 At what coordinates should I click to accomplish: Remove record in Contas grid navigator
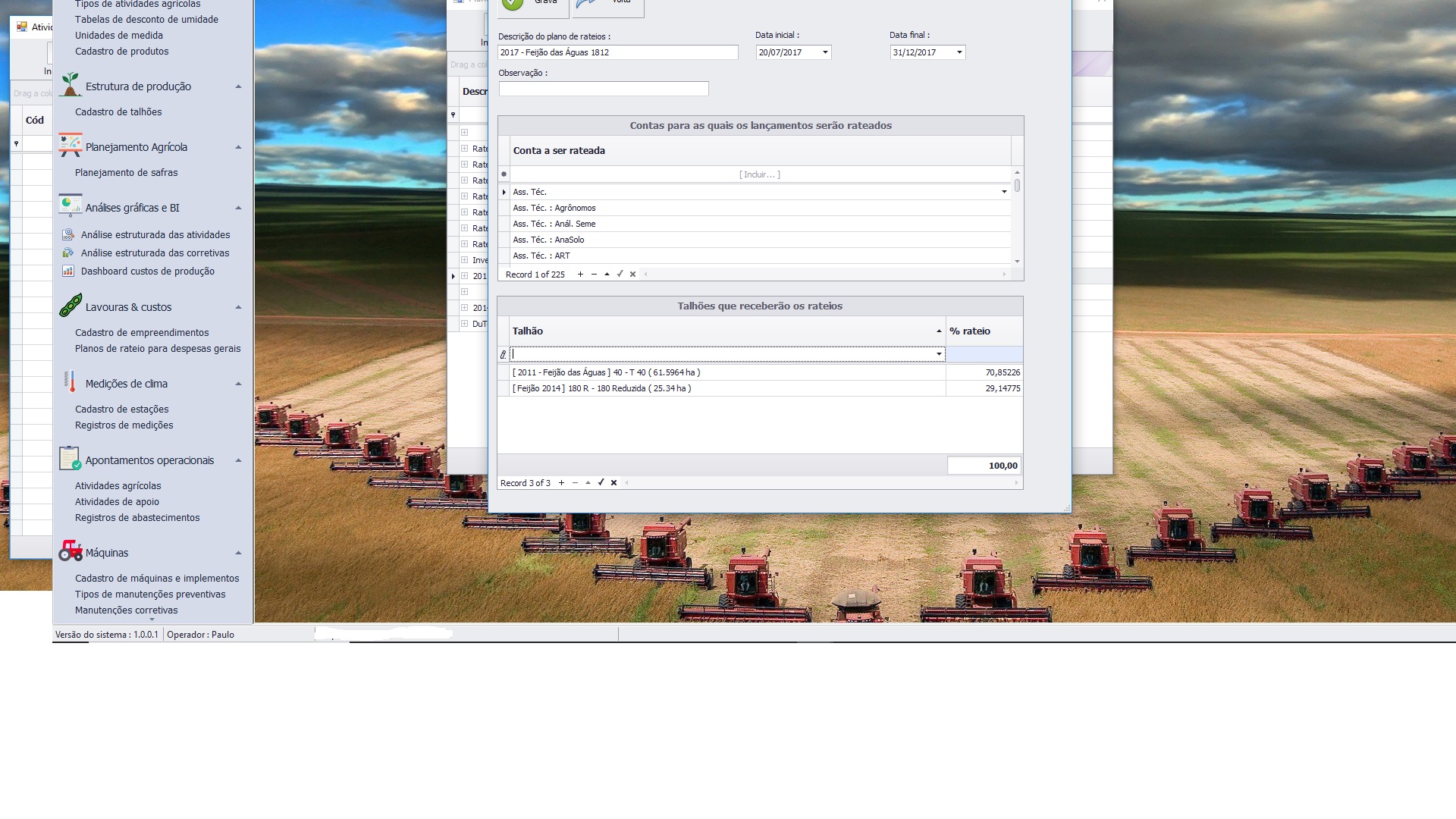(594, 275)
